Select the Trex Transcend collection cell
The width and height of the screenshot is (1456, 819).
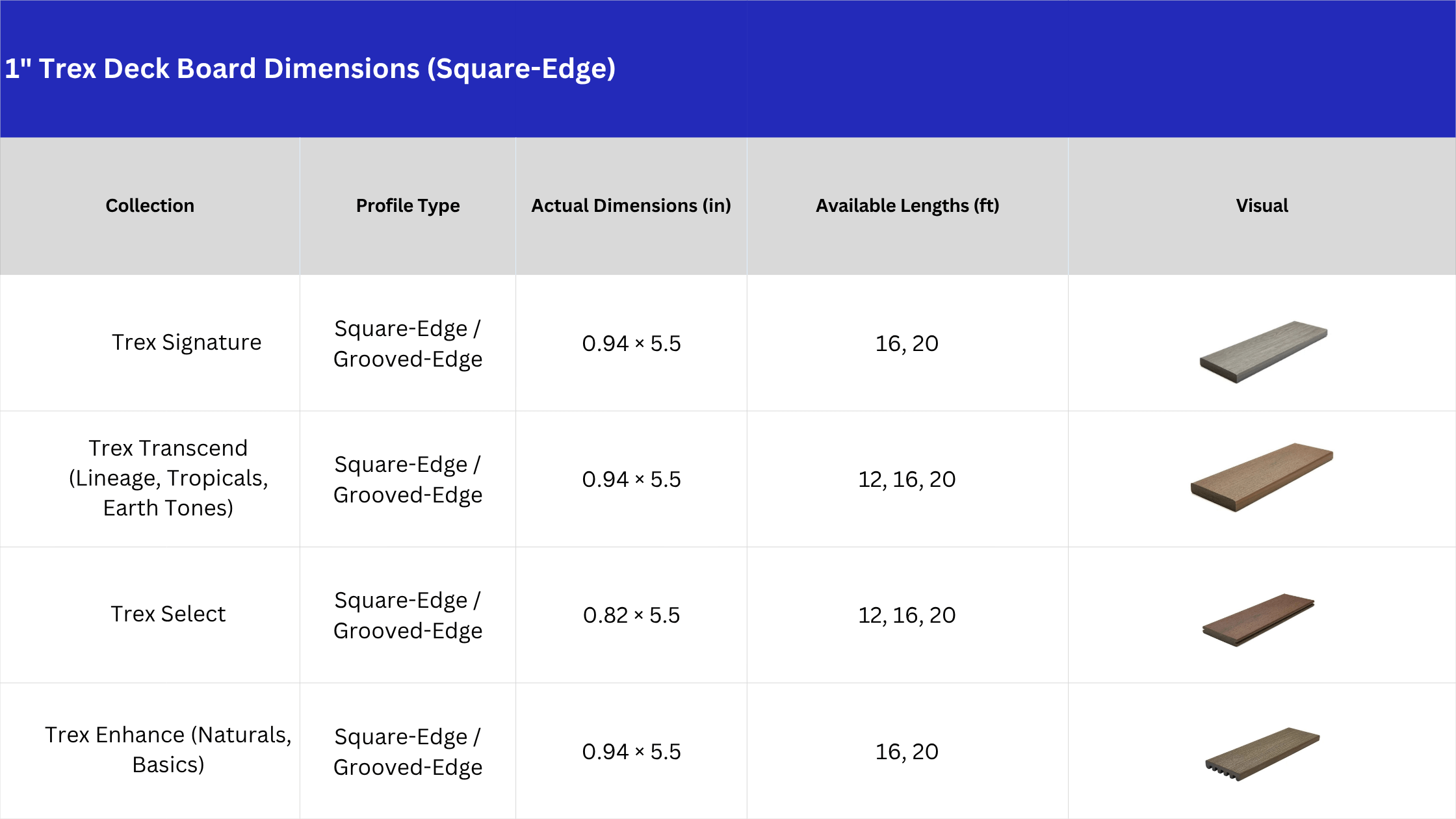(x=168, y=478)
